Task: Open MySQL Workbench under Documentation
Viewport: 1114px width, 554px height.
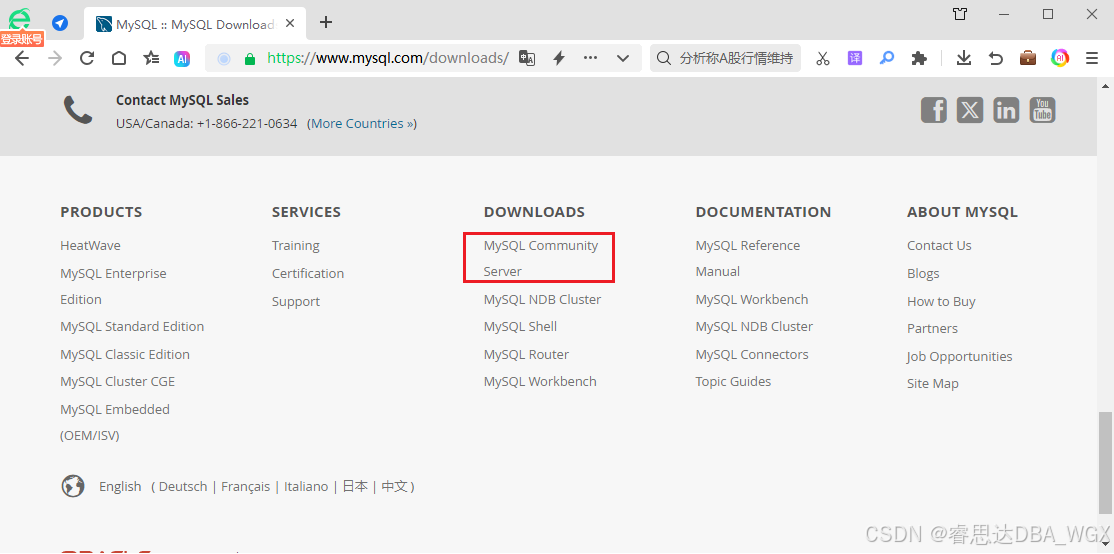Action: [x=752, y=300]
